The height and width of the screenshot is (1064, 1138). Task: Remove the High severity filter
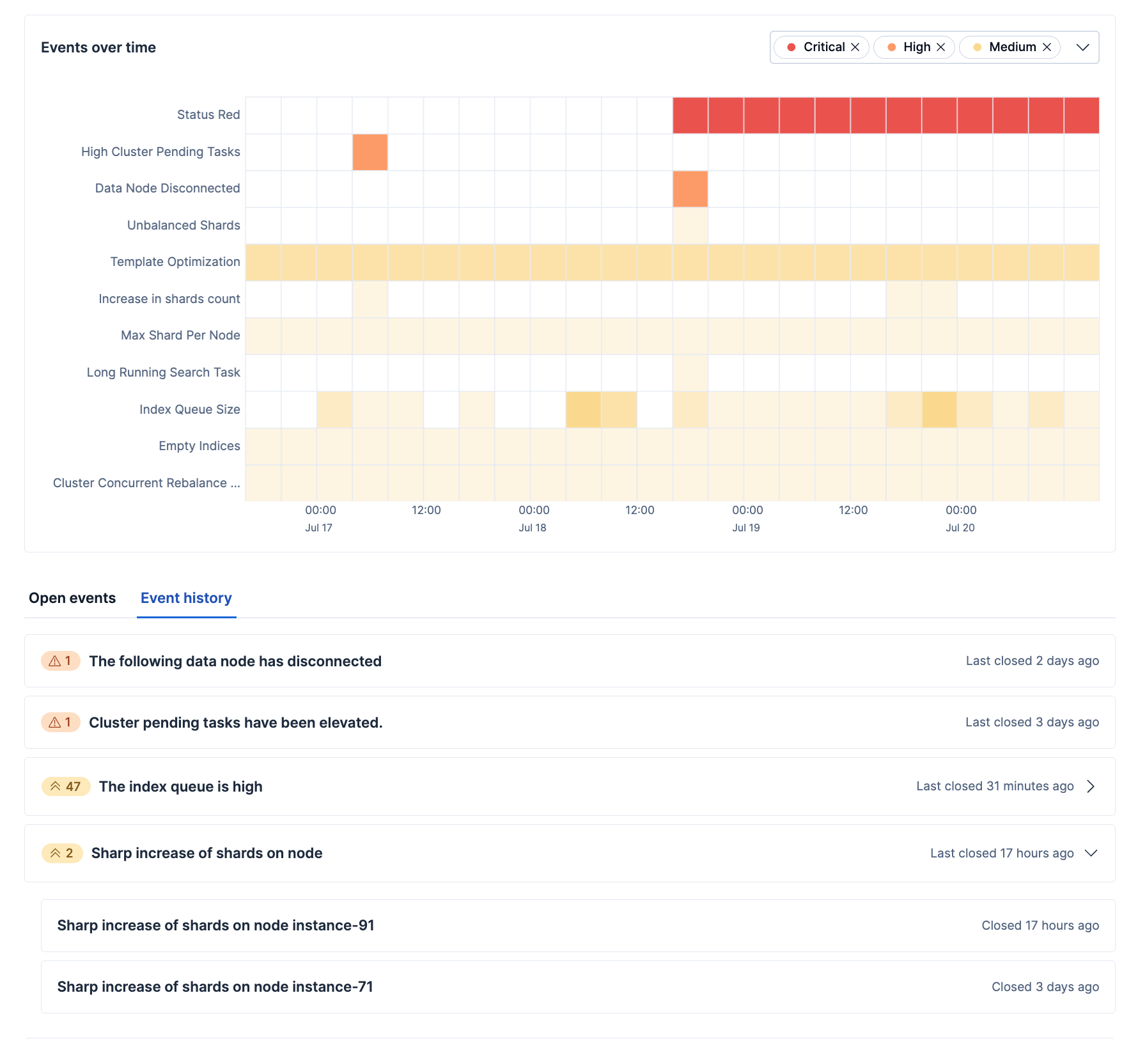940,47
